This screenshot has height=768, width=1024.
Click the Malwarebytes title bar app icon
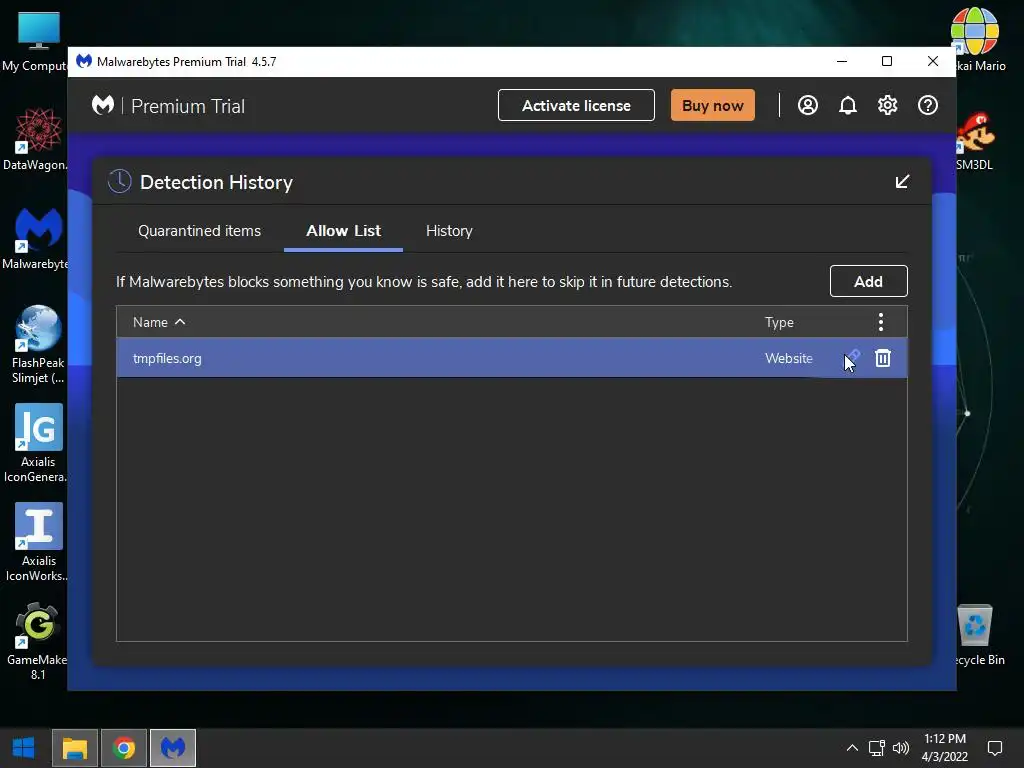coord(84,61)
